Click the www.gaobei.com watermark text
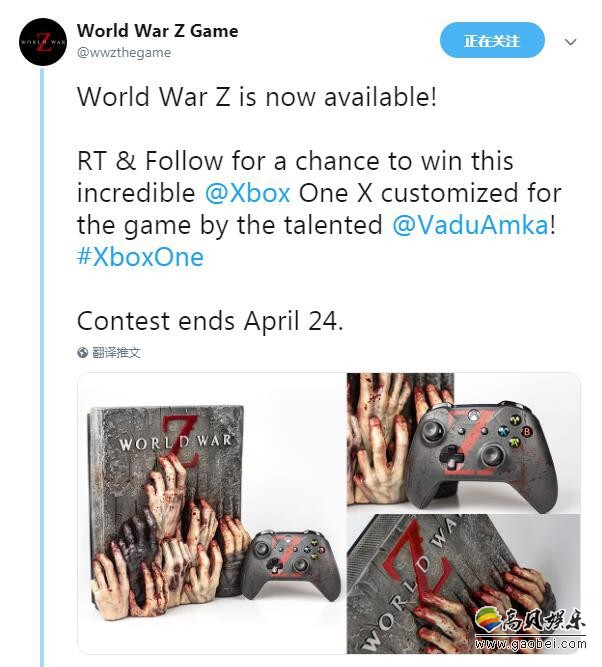 click(x=531, y=644)
